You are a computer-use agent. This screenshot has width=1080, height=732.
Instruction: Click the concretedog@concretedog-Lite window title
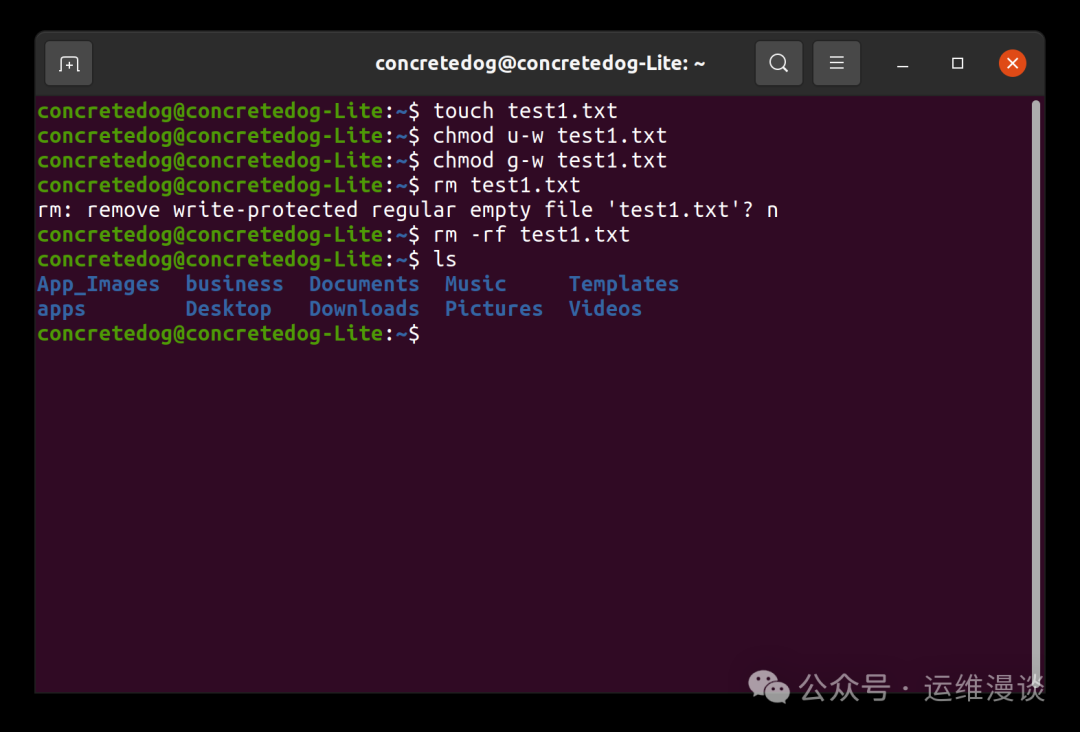pos(540,63)
